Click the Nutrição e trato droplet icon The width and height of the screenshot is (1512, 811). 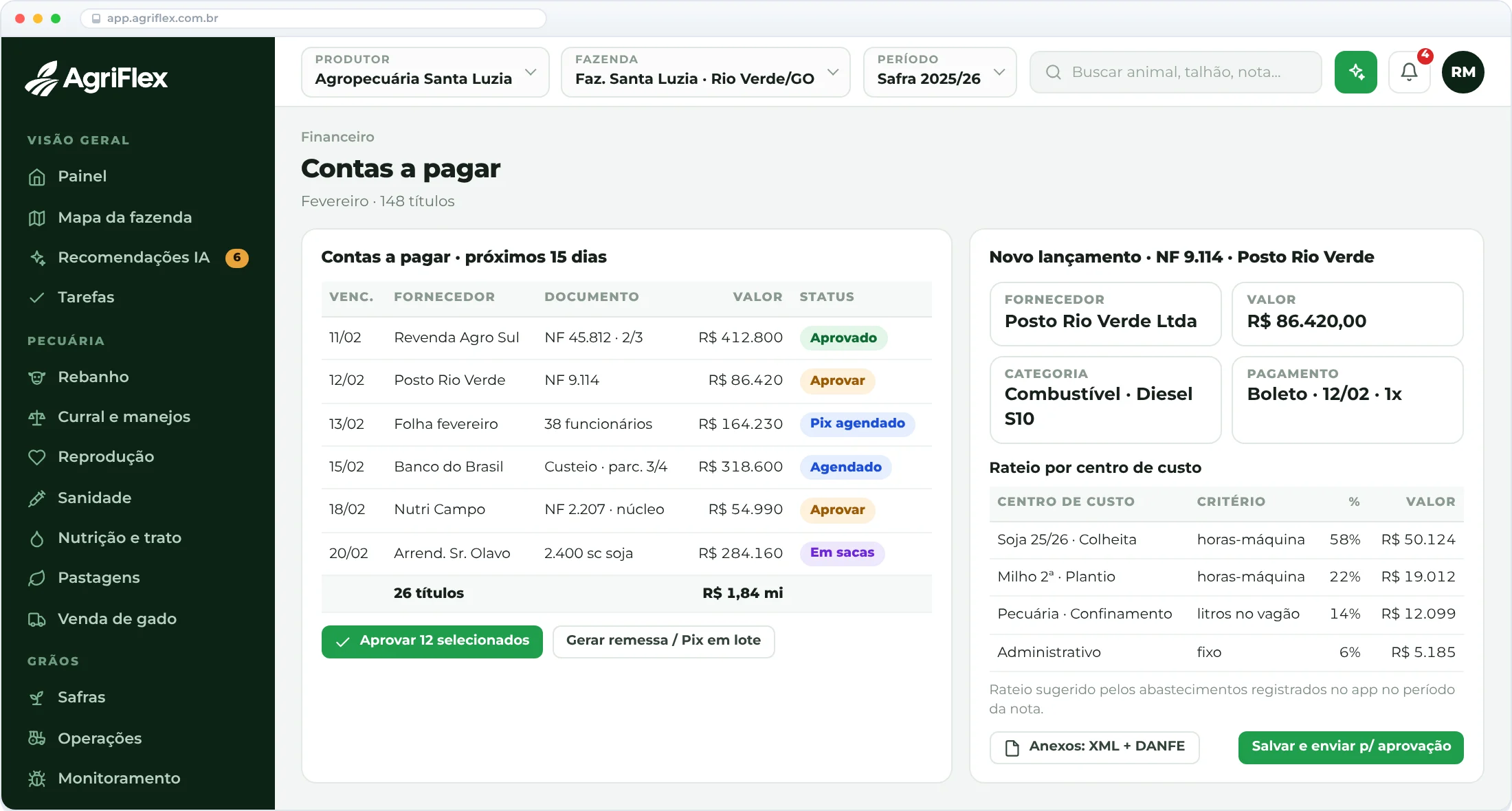click(x=37, y=538)
